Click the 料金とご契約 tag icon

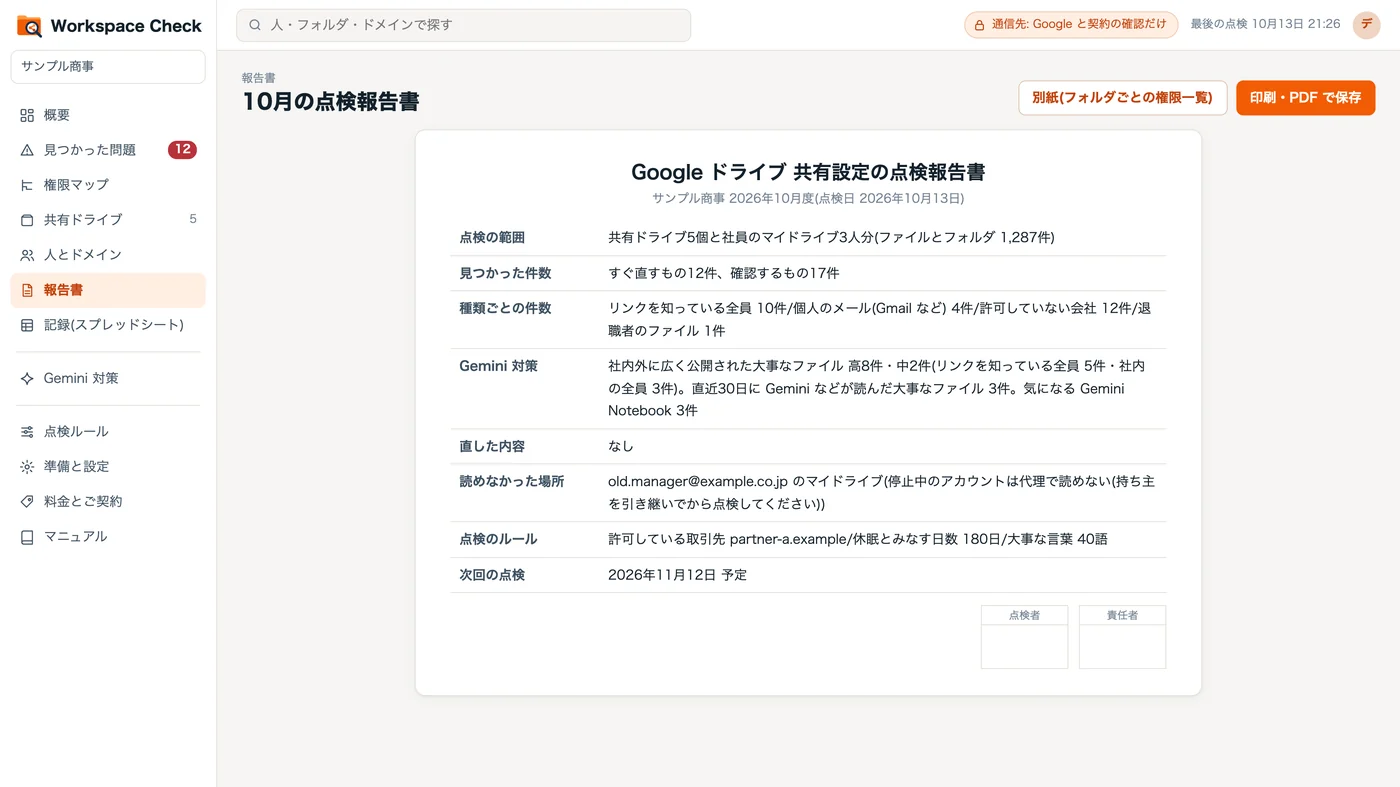coord(27,502)
